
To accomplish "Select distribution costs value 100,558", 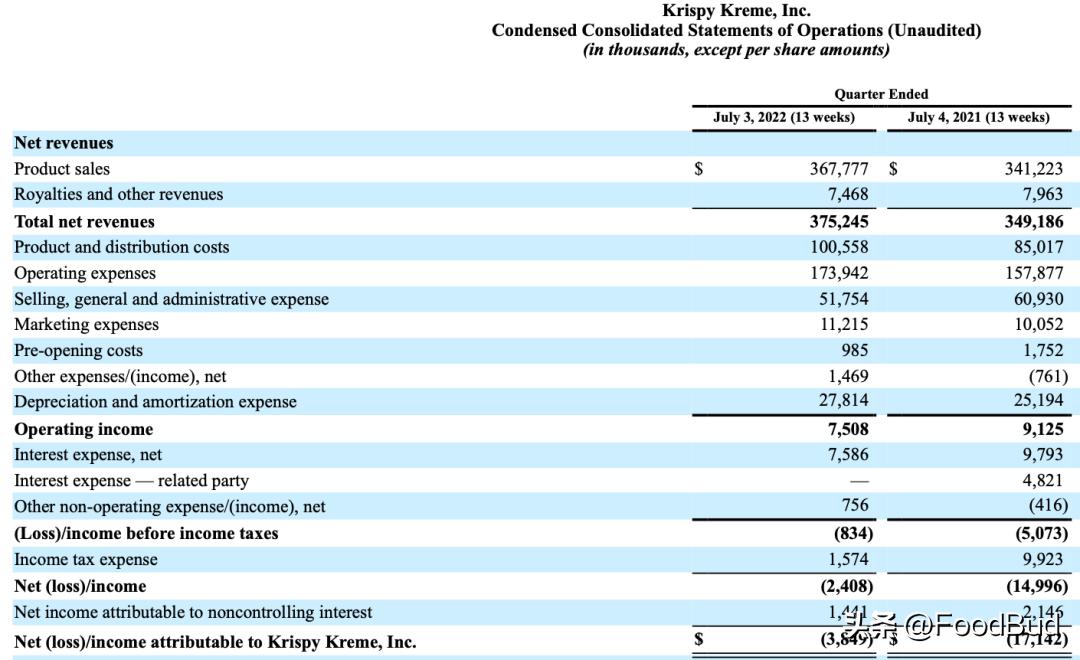I will click(839, 247).
